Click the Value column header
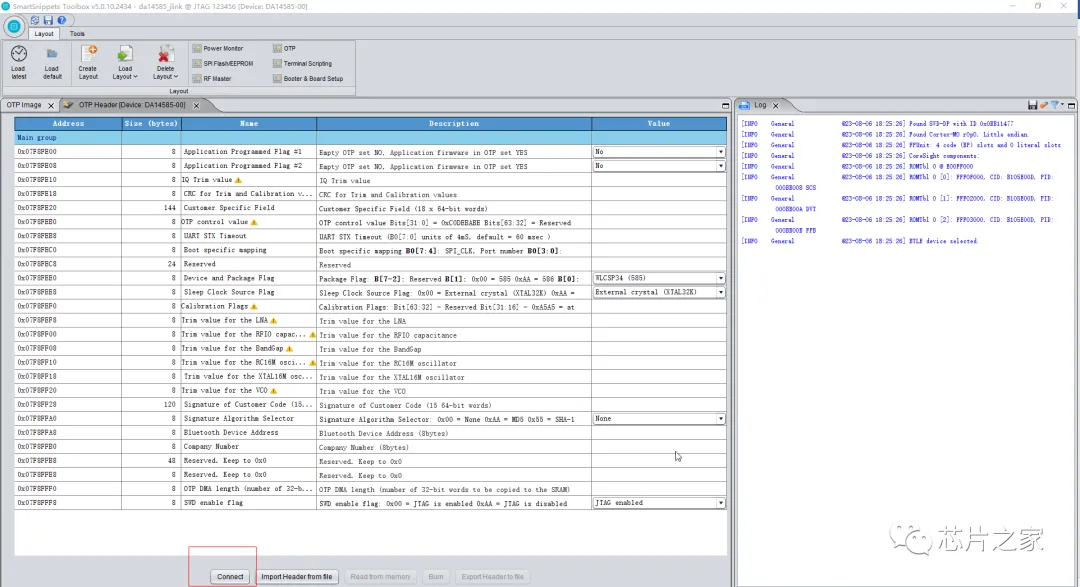Viewport: 1080px width, 587px height. [x=658, y=124]
